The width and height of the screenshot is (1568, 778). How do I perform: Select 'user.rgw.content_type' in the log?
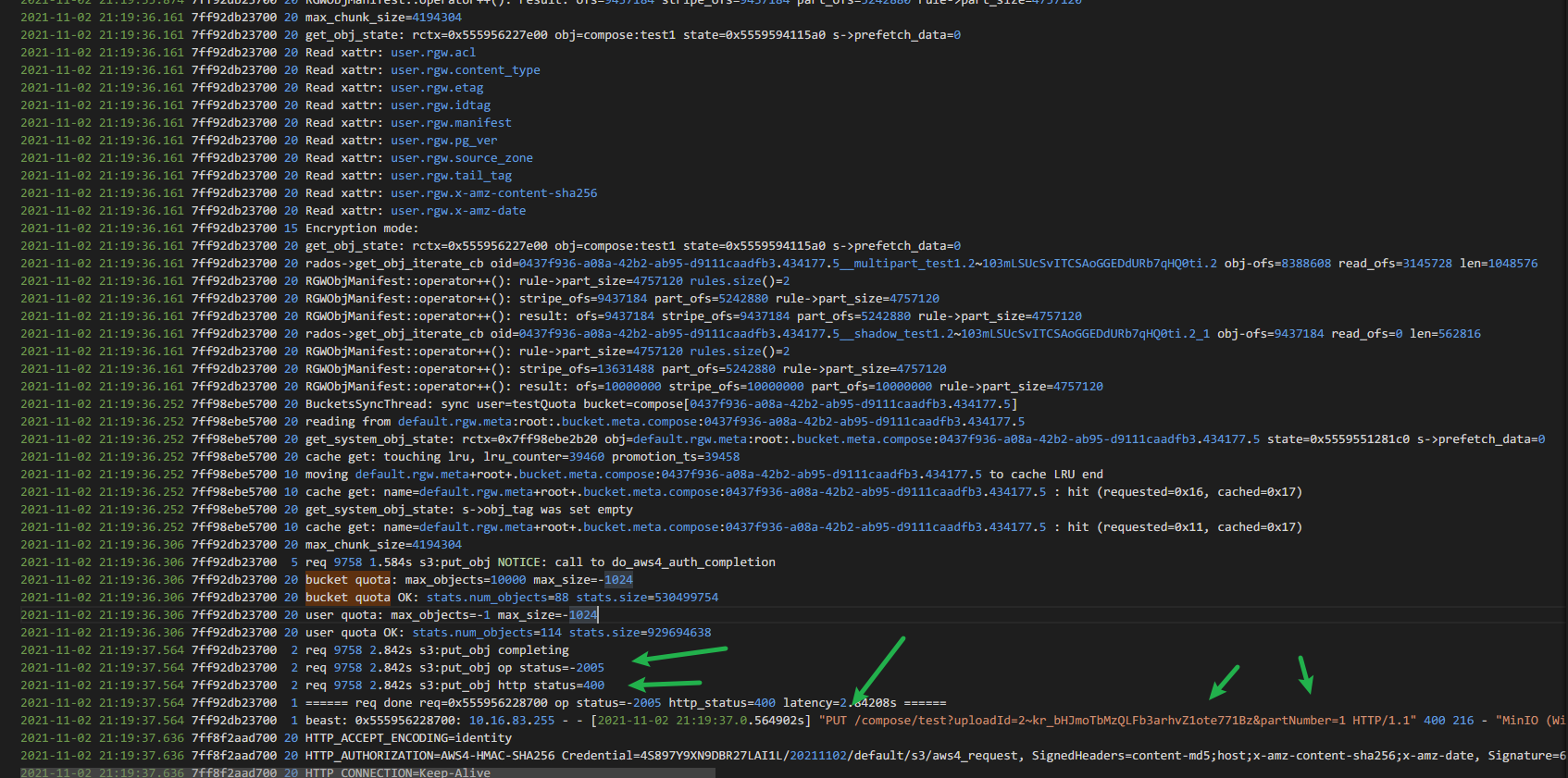466,70
